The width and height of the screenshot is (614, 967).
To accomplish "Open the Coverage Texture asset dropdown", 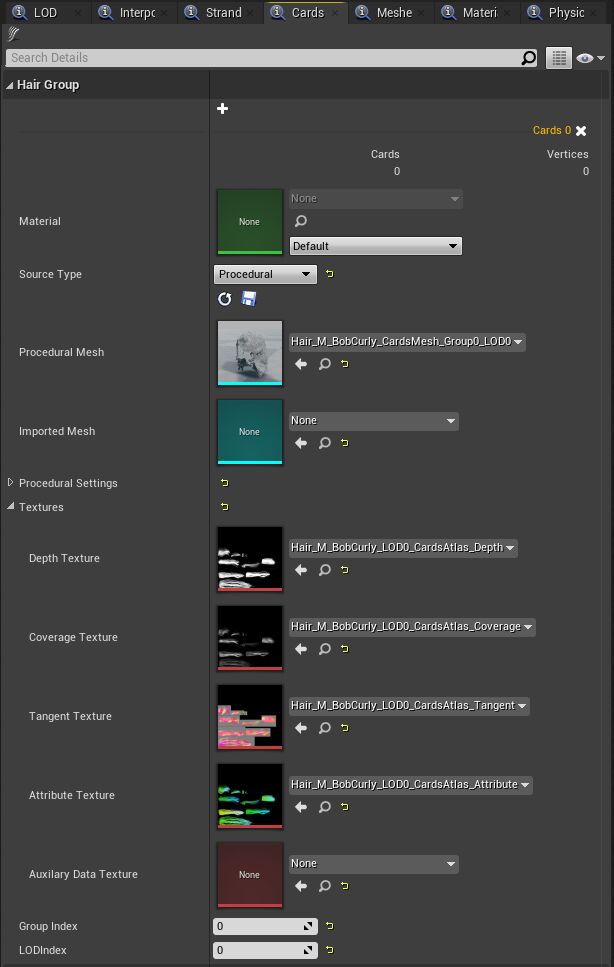I will click(x=412, y=627).
